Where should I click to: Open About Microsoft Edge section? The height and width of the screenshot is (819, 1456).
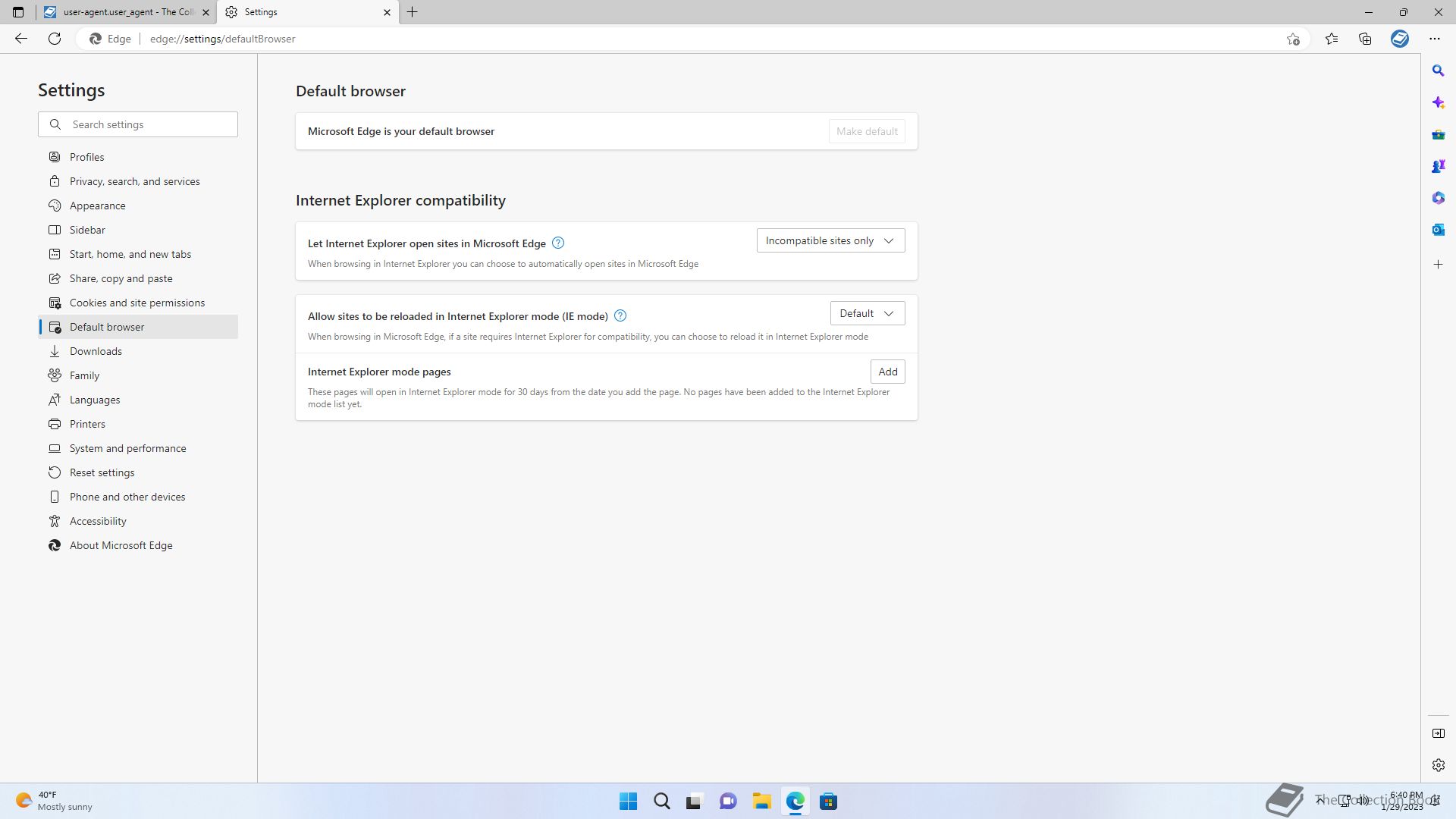click(x=138, y=545)
